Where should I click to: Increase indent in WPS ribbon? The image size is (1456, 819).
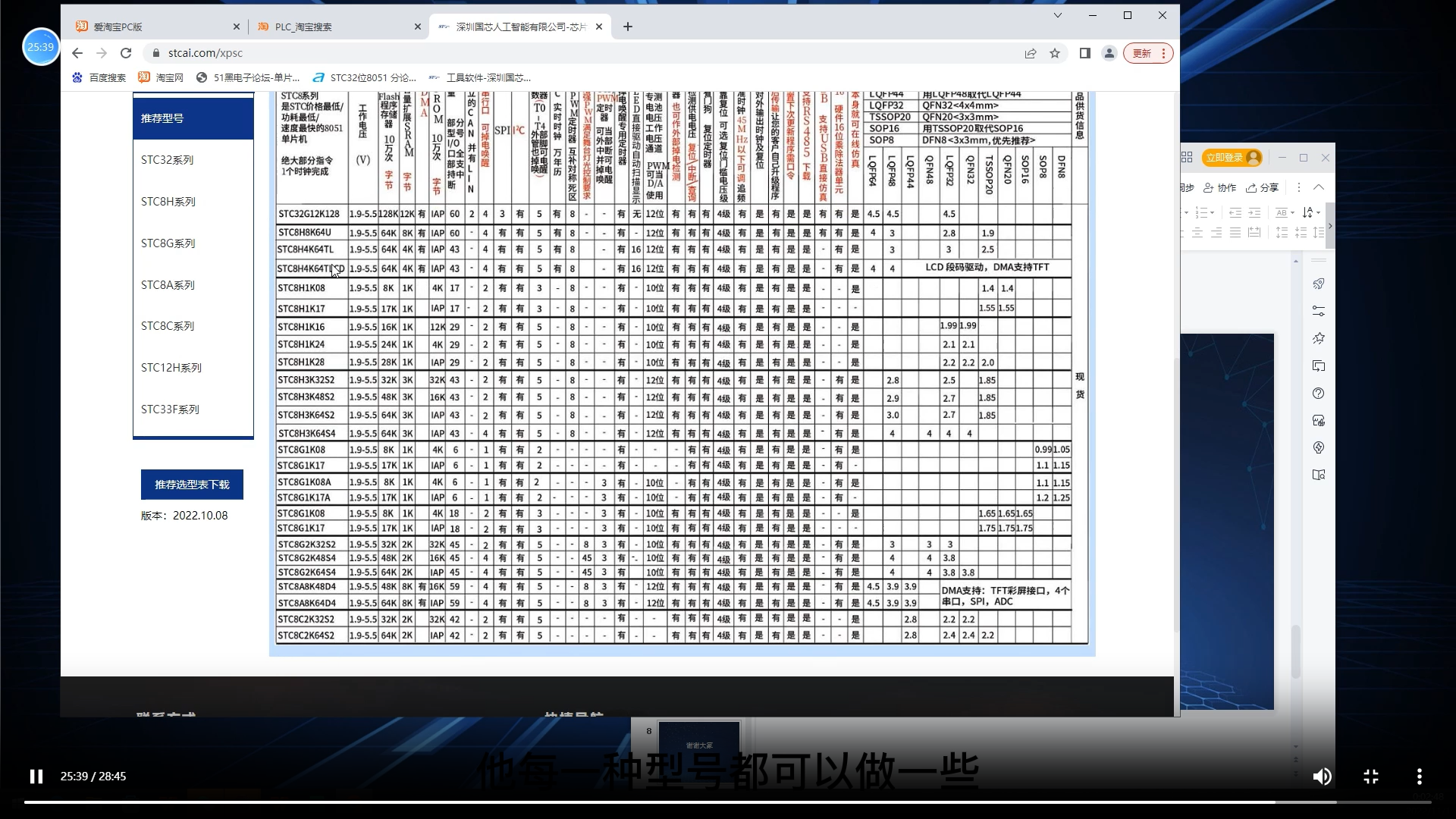pos(1254,212)
